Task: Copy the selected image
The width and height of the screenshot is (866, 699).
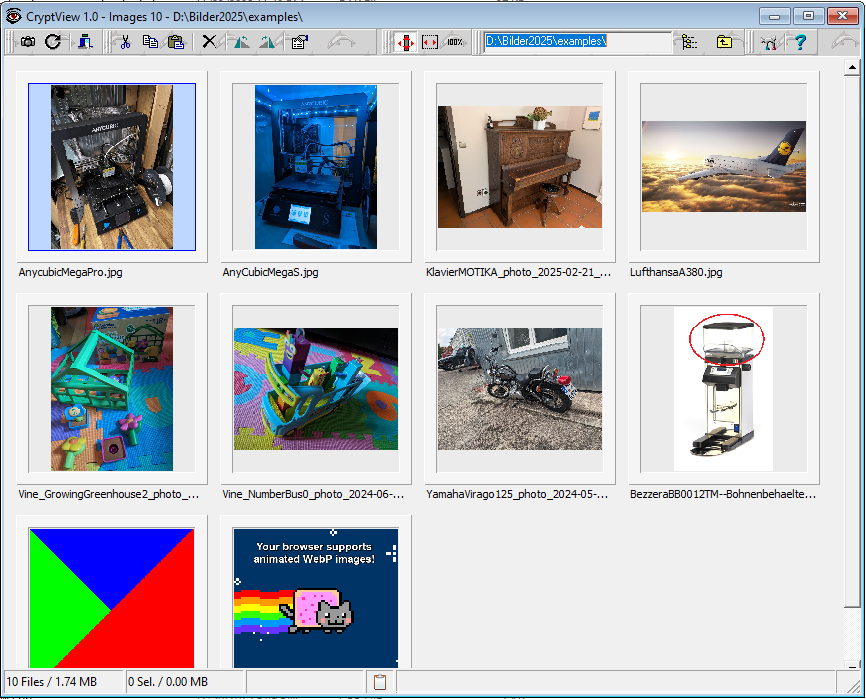Action: click(150, 42)
